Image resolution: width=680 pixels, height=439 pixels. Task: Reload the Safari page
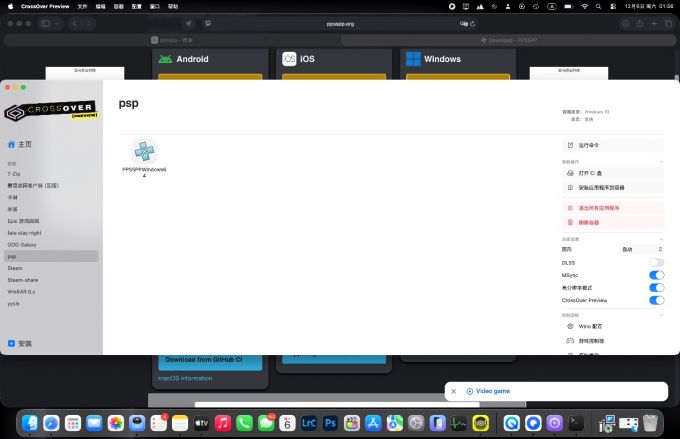473,24
